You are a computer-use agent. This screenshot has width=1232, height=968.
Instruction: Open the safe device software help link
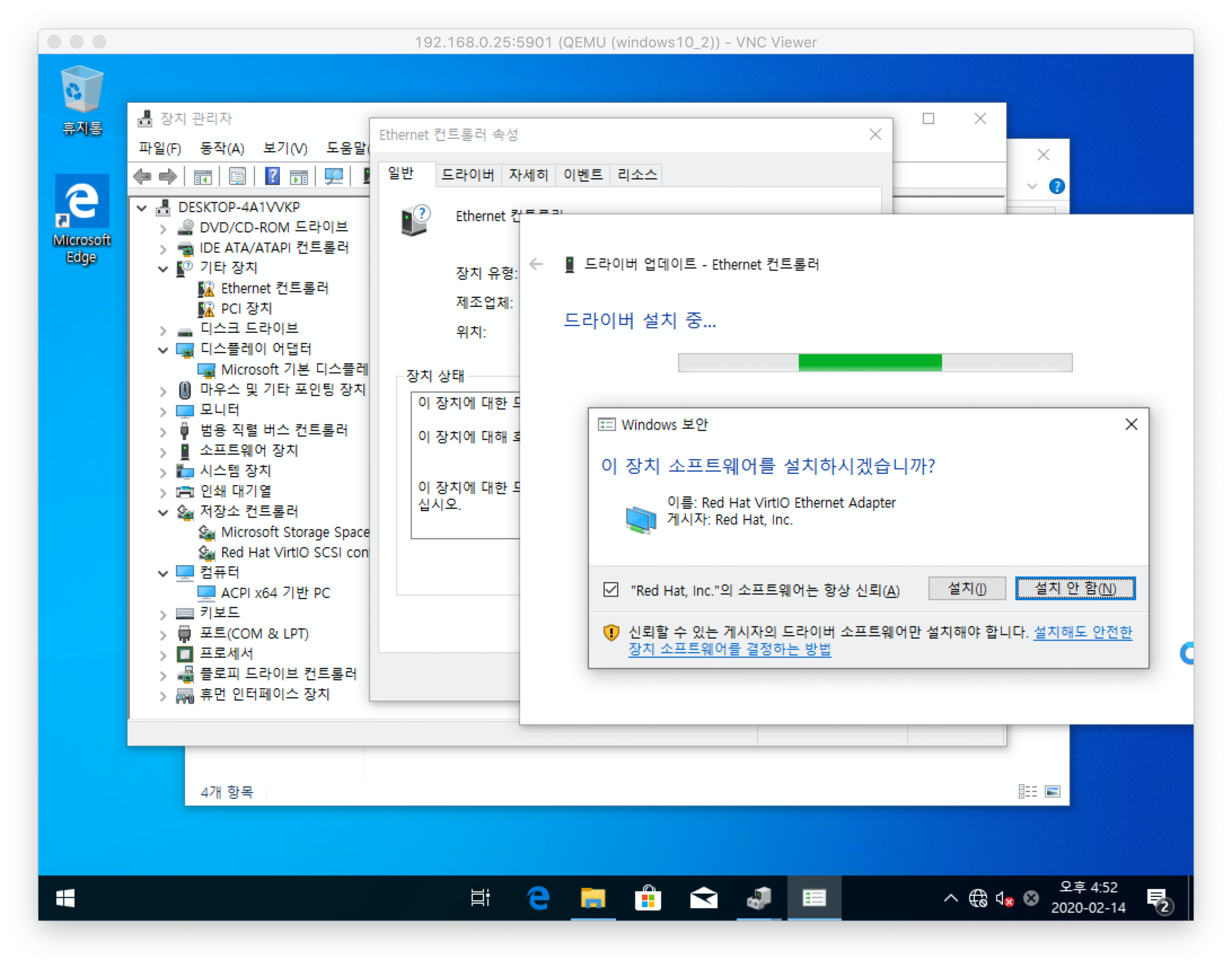(x=729, y=649)
